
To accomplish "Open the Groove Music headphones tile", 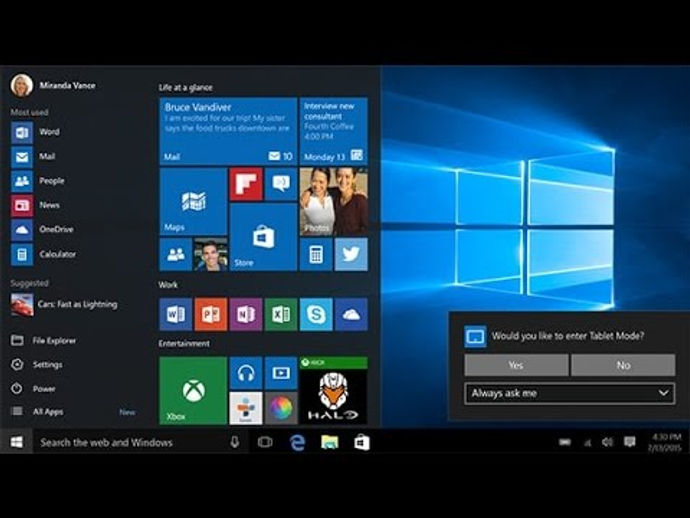I will [246, 373].
